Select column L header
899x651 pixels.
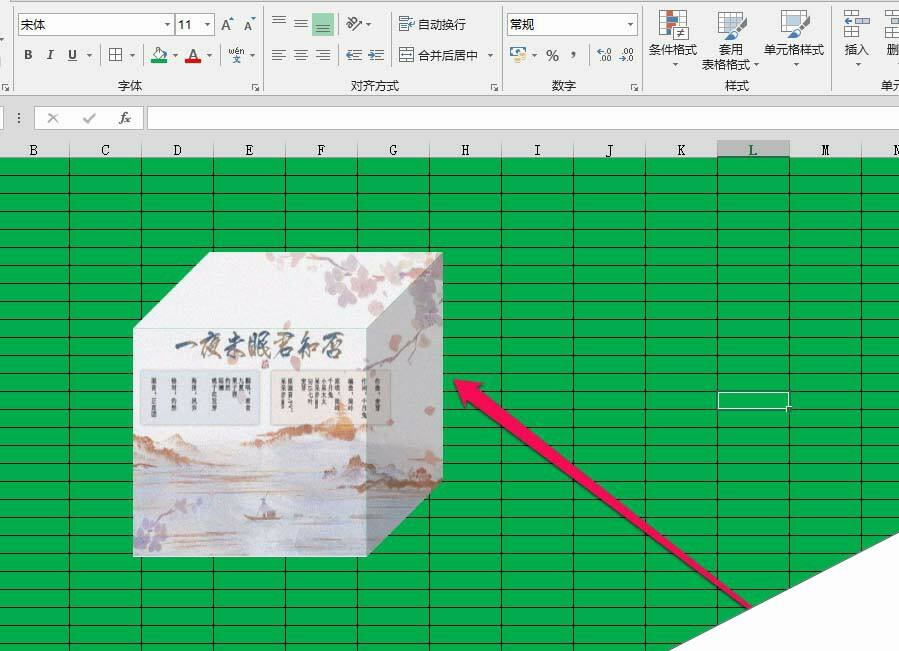(x=753, y=150)
